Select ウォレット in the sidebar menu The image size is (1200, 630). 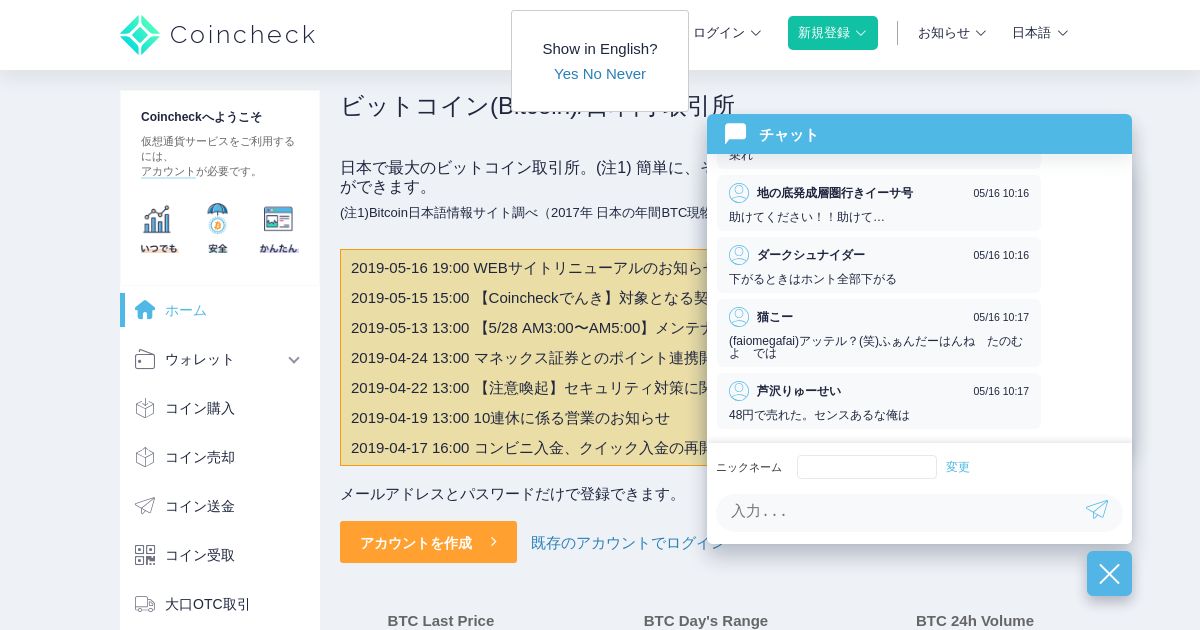220,359
